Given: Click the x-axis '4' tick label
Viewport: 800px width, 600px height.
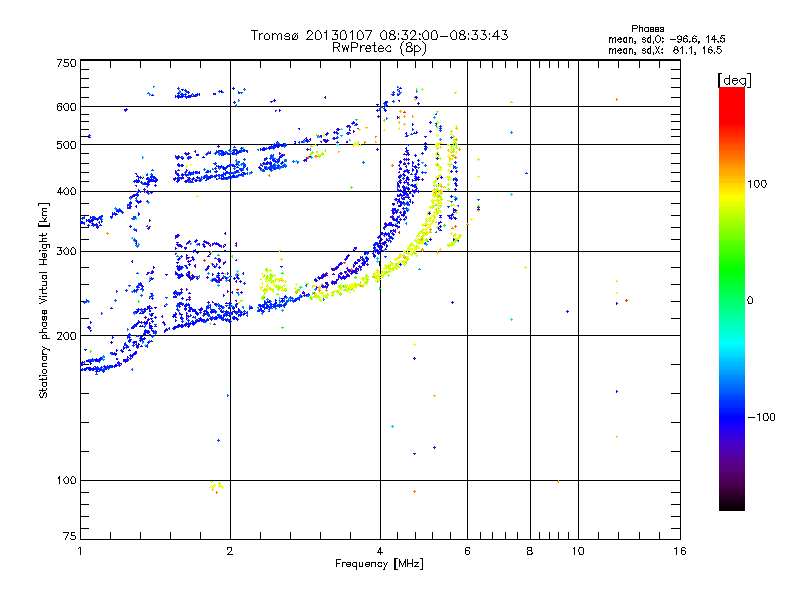Looking at the screenshot, I should pyautogui.click(x=380, y=551).
